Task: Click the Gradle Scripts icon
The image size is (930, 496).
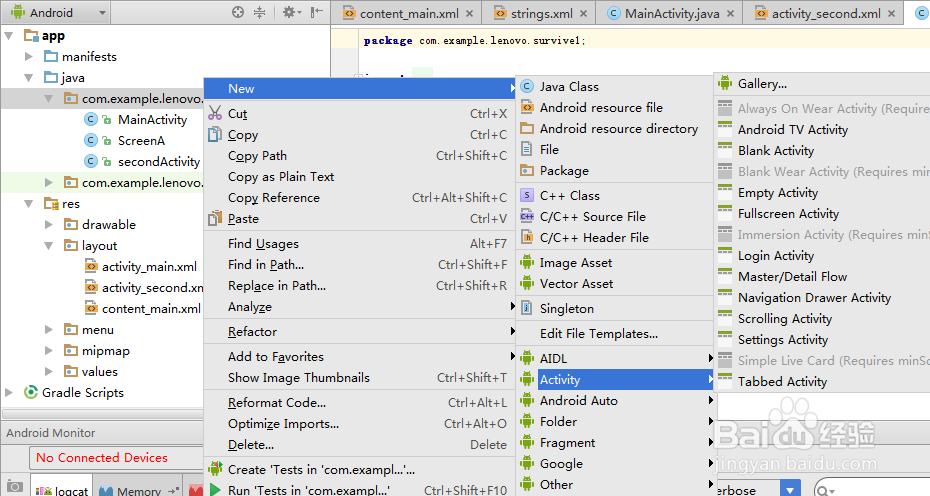Action: pyautogui.click(x=30, y=392)
